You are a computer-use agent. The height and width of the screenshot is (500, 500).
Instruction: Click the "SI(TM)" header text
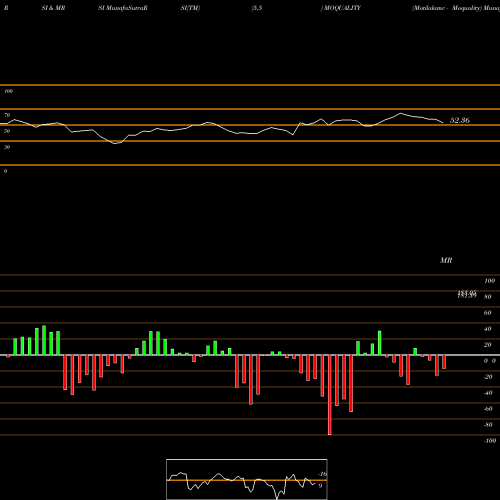coord(190,8)
